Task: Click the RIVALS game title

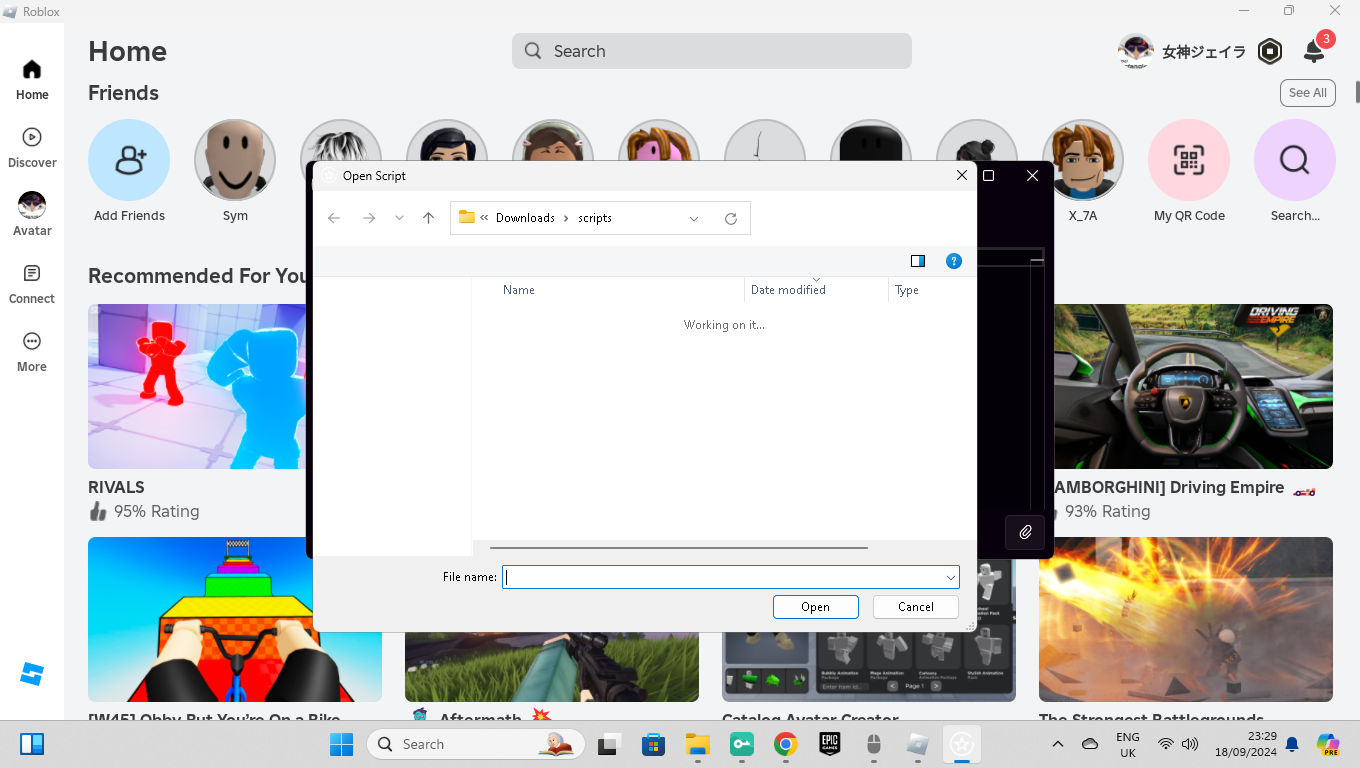Action: 116,487
